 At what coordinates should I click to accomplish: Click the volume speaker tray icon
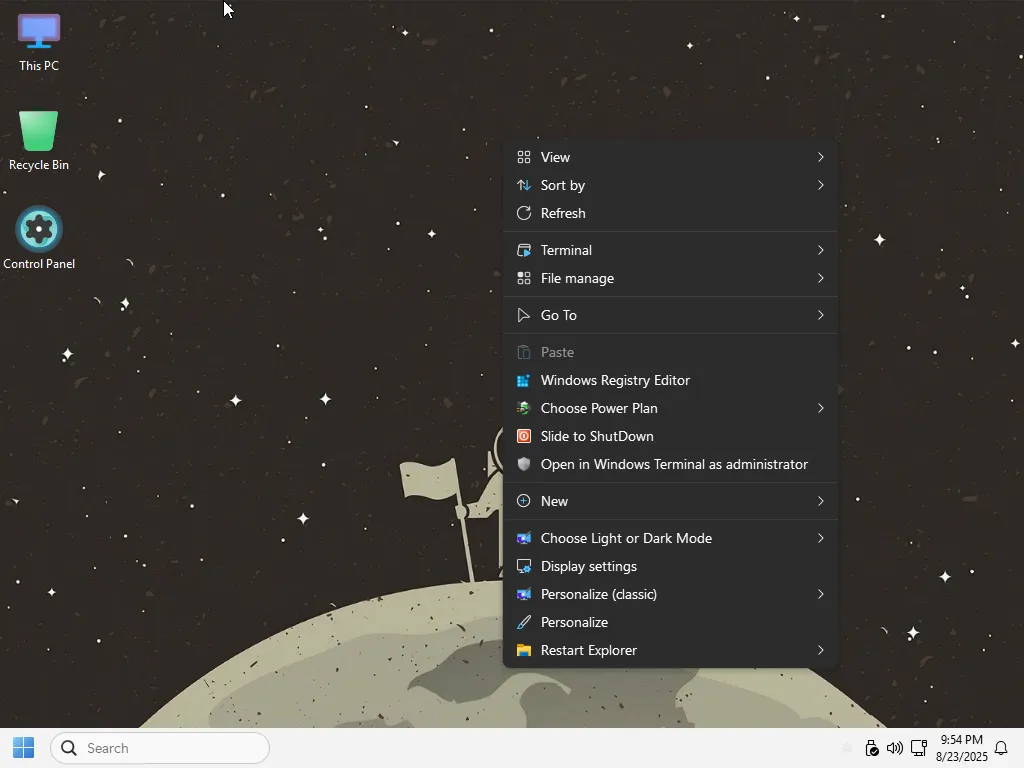point(895,748)
